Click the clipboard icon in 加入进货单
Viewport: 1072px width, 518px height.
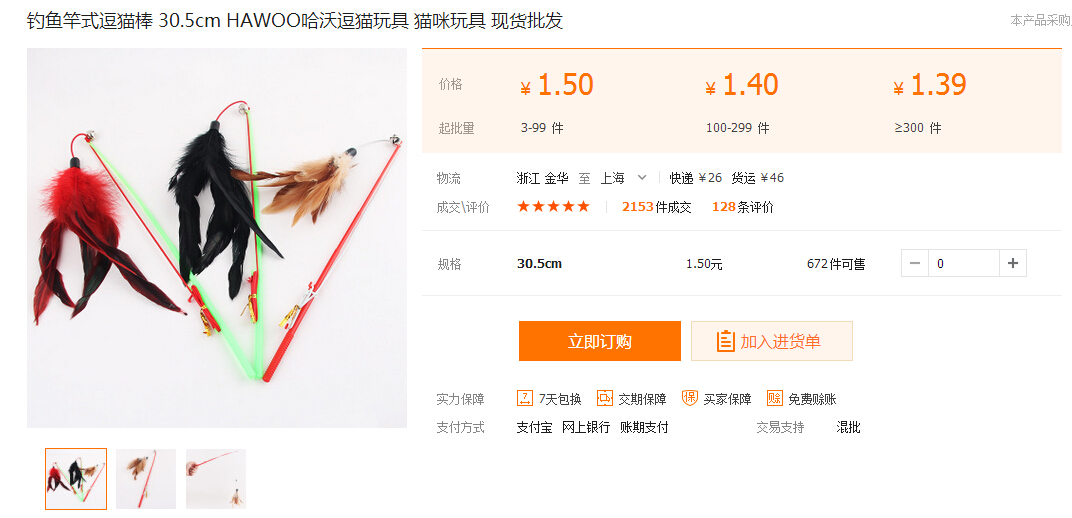point(725,341)
